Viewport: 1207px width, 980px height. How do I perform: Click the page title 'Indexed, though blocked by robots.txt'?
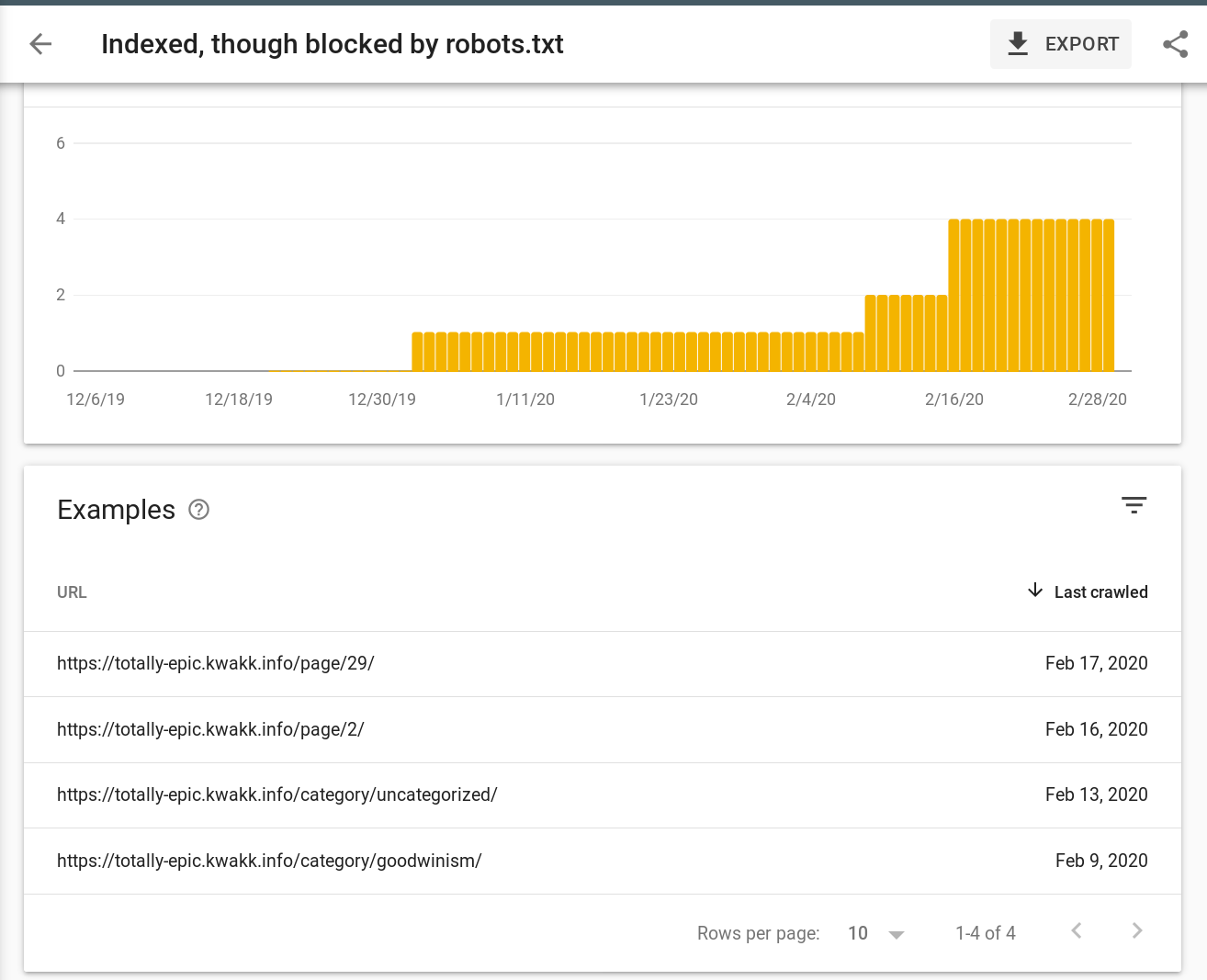[x=333, y=44]
